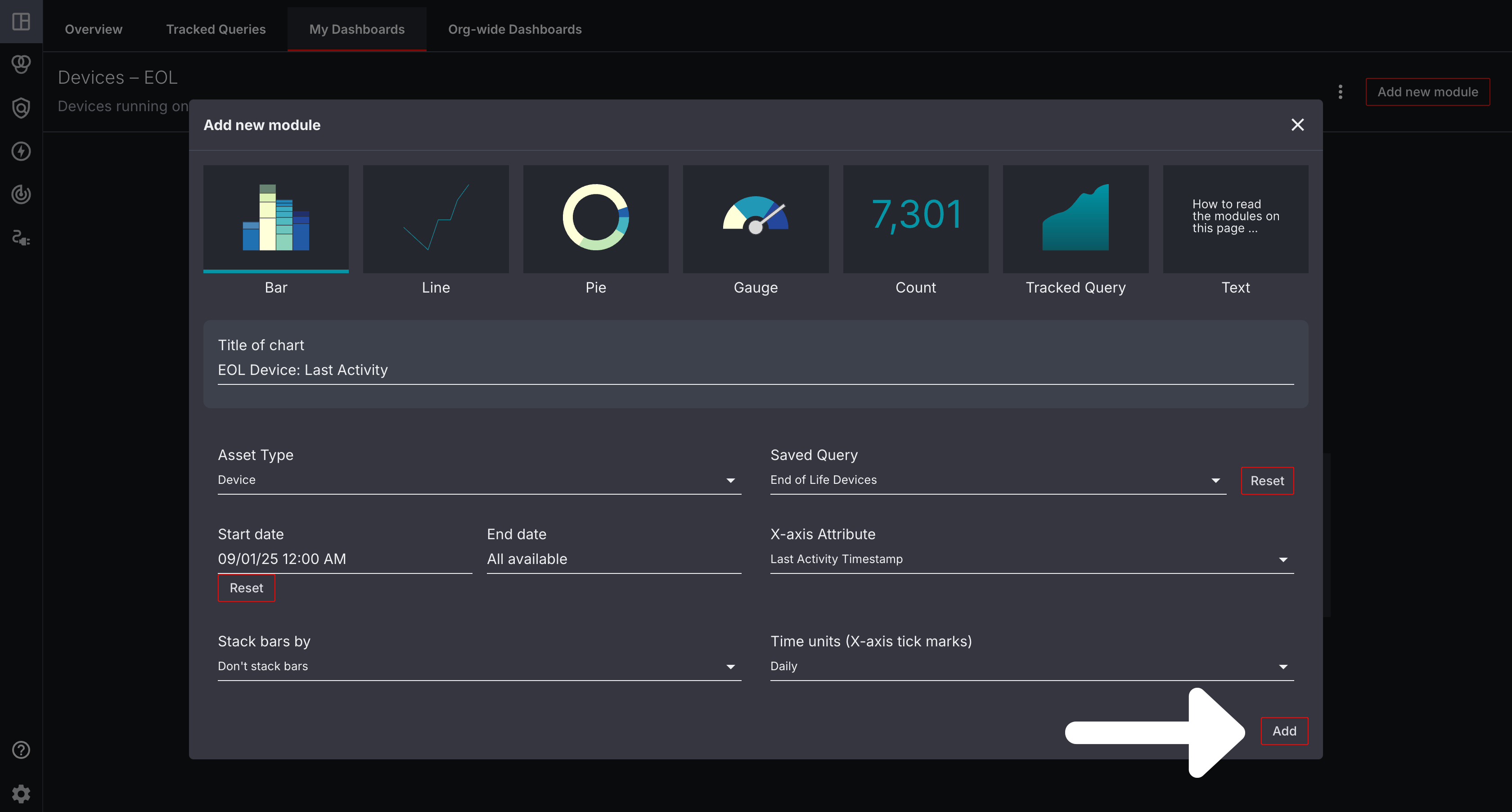The image size is (1512, 812).
Task: Click the Title of chart input field
Action: 755,370
